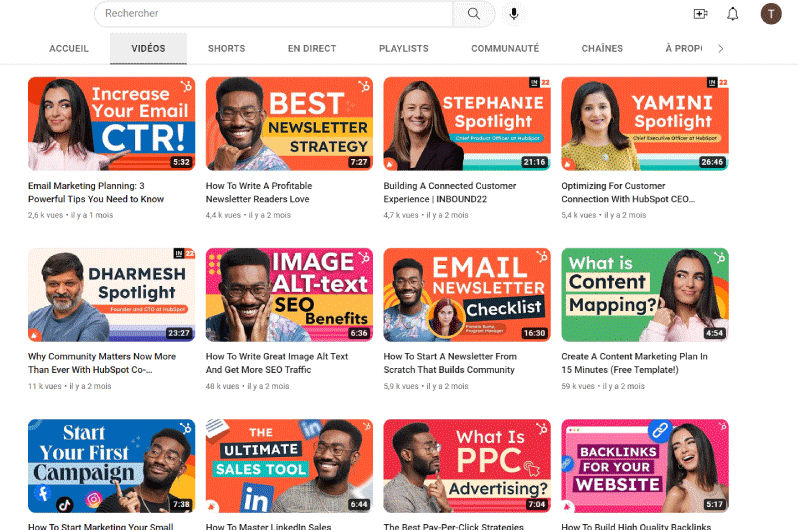This screenshot has width=800, height=530.
Task: Open The Ultimate Sales Tool thumbnail
Action: click(x=289, y=466)
